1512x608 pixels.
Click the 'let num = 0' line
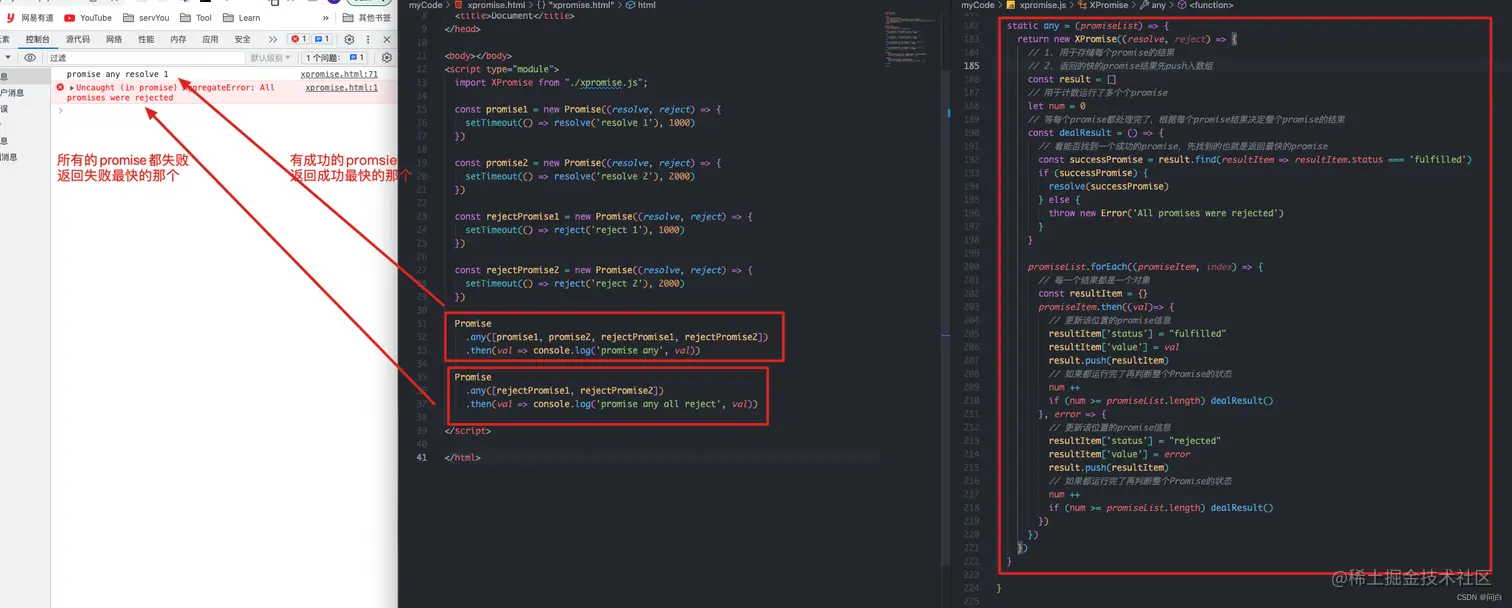pyautogui.click(x=1057, y=106)
